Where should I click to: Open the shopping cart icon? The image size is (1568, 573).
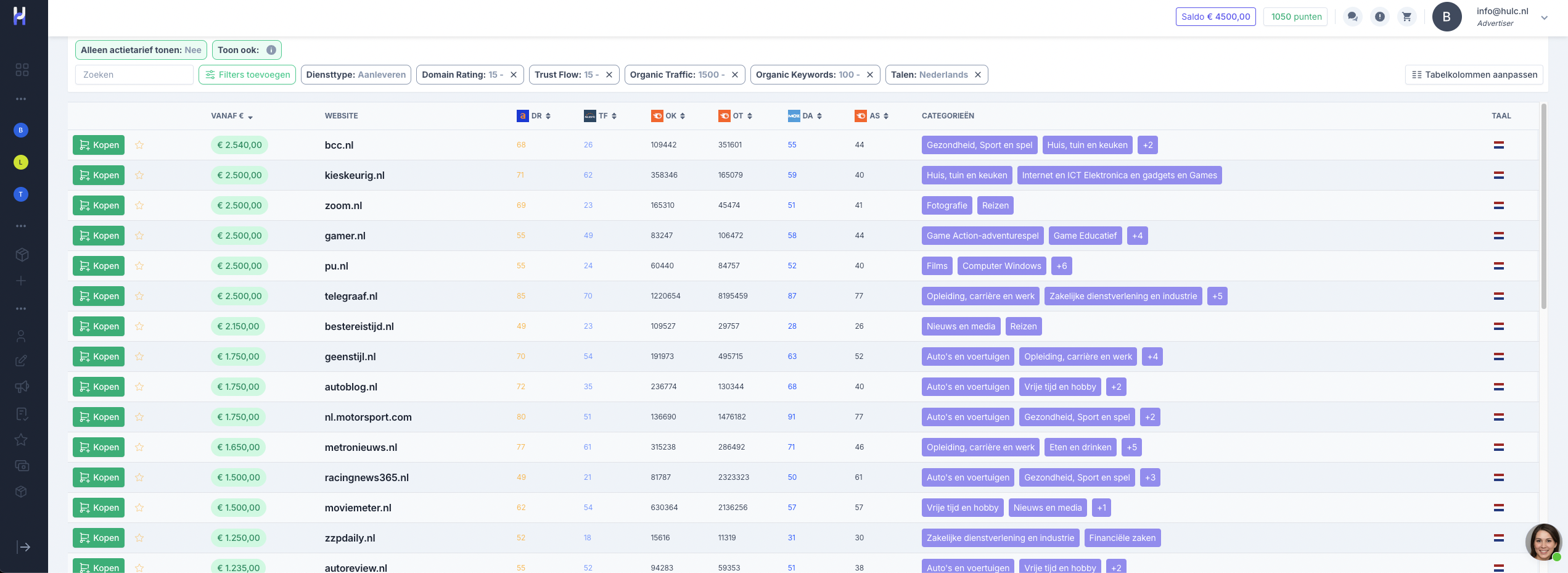coord(1406,17)
